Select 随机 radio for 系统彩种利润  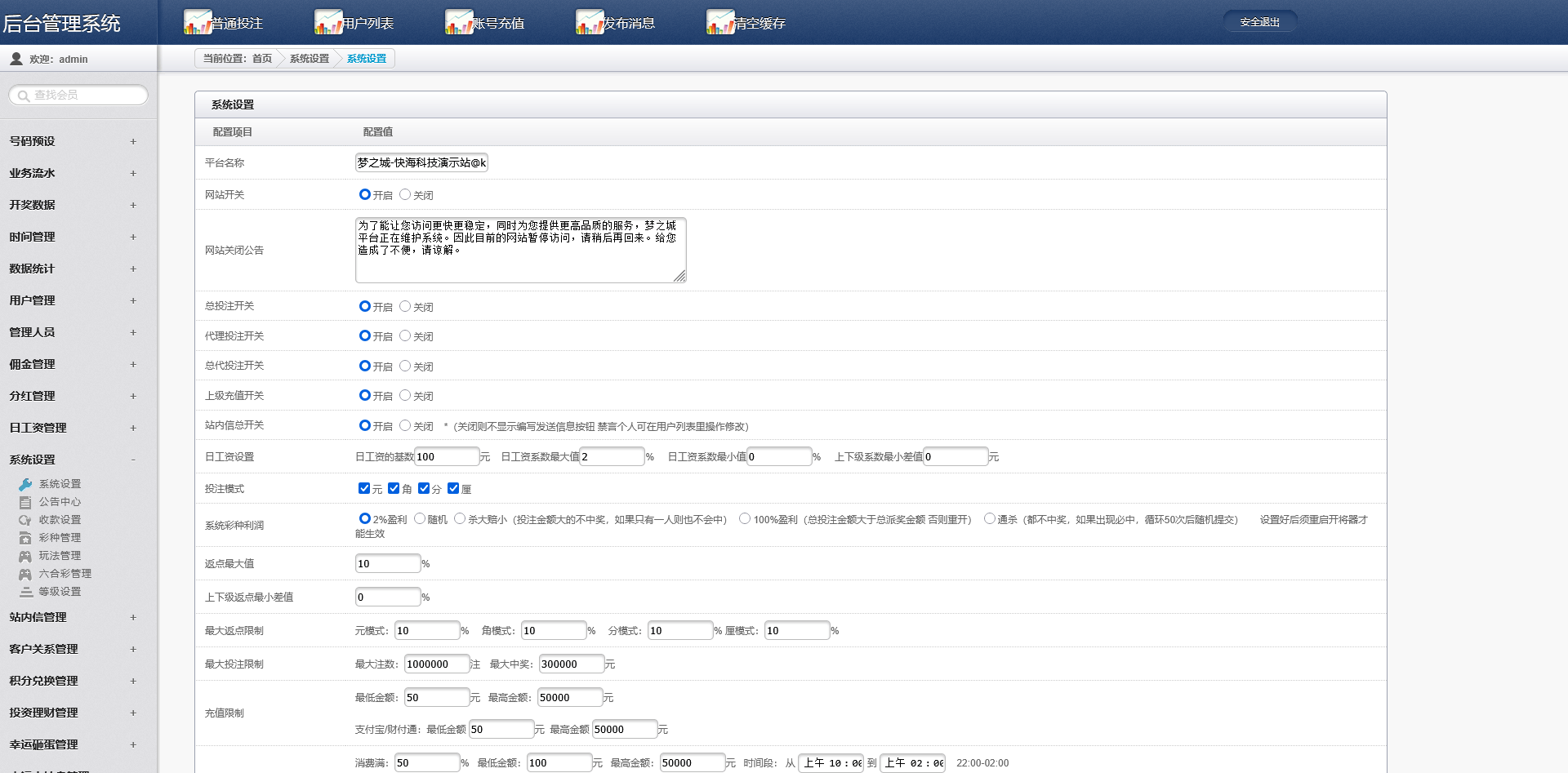point(420,518)
